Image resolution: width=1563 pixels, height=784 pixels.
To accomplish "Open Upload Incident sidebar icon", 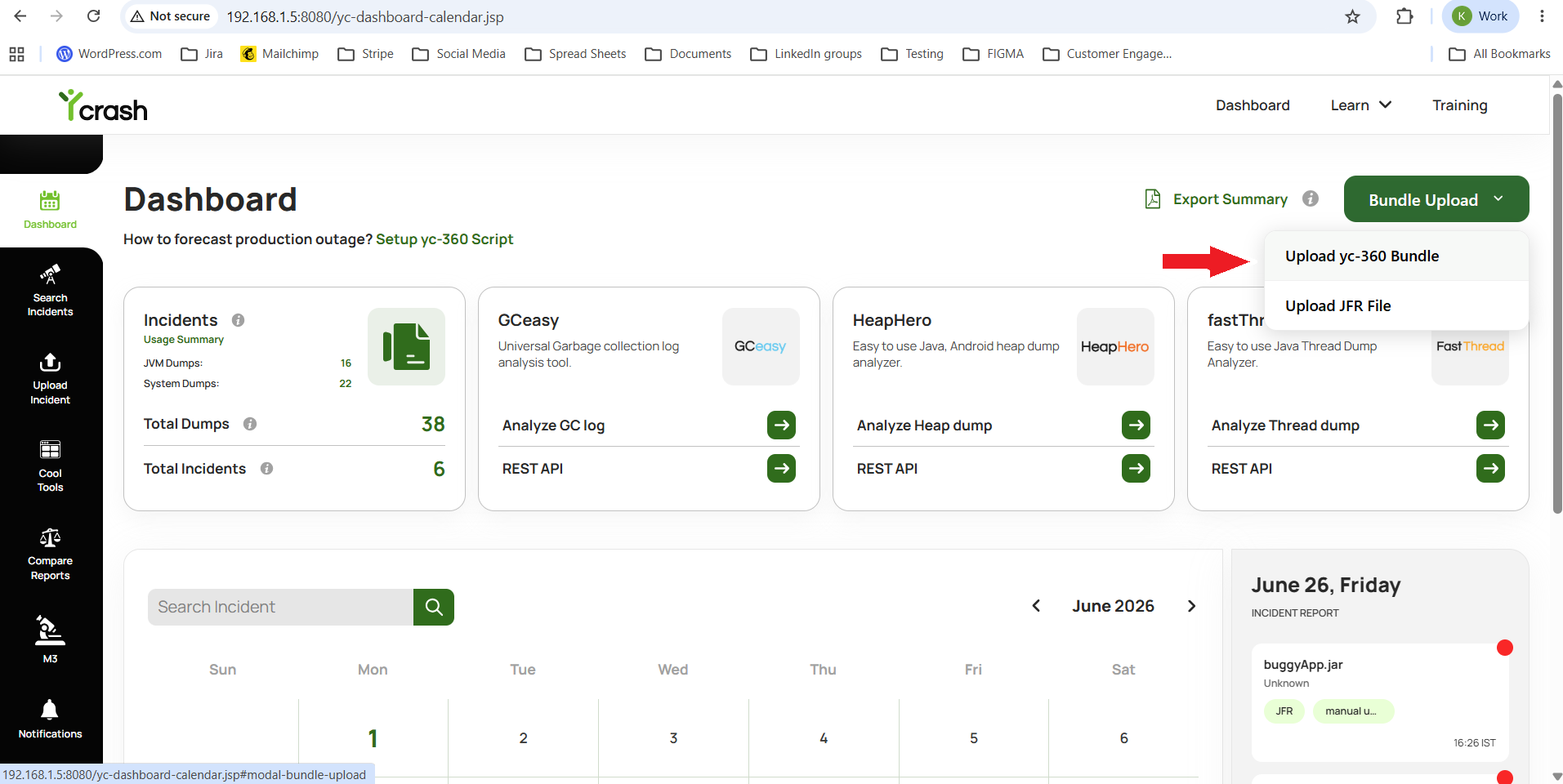I will 50,379.
